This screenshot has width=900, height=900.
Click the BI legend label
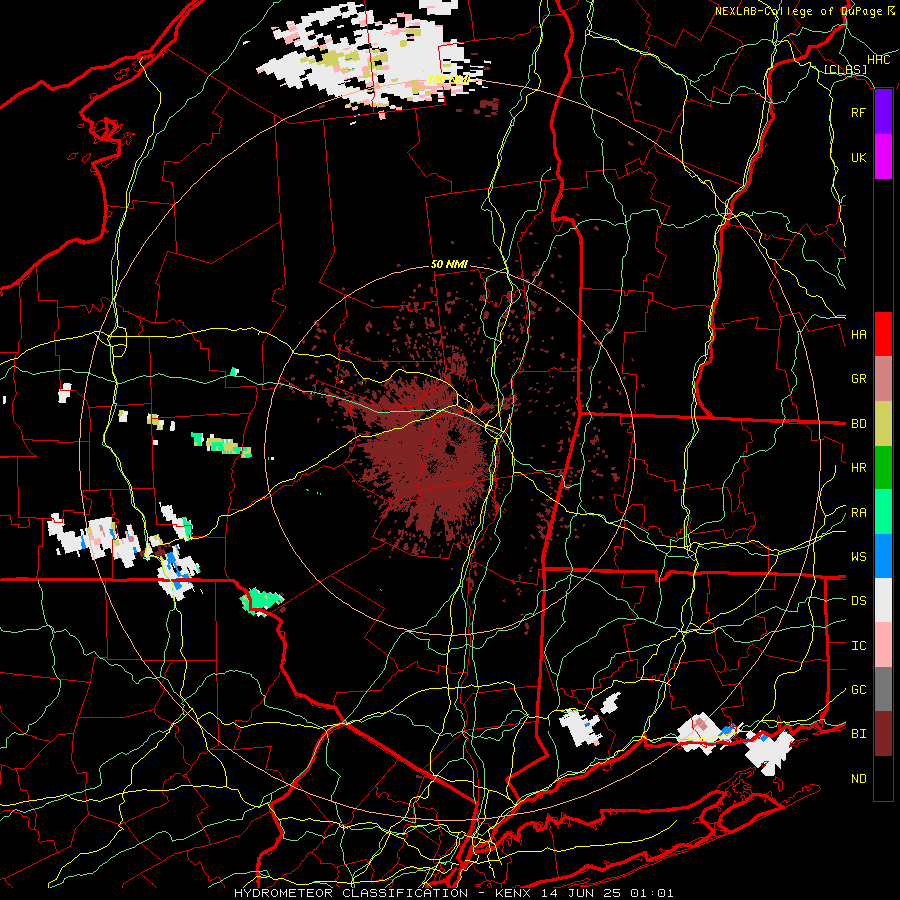(x=858, y=734)
